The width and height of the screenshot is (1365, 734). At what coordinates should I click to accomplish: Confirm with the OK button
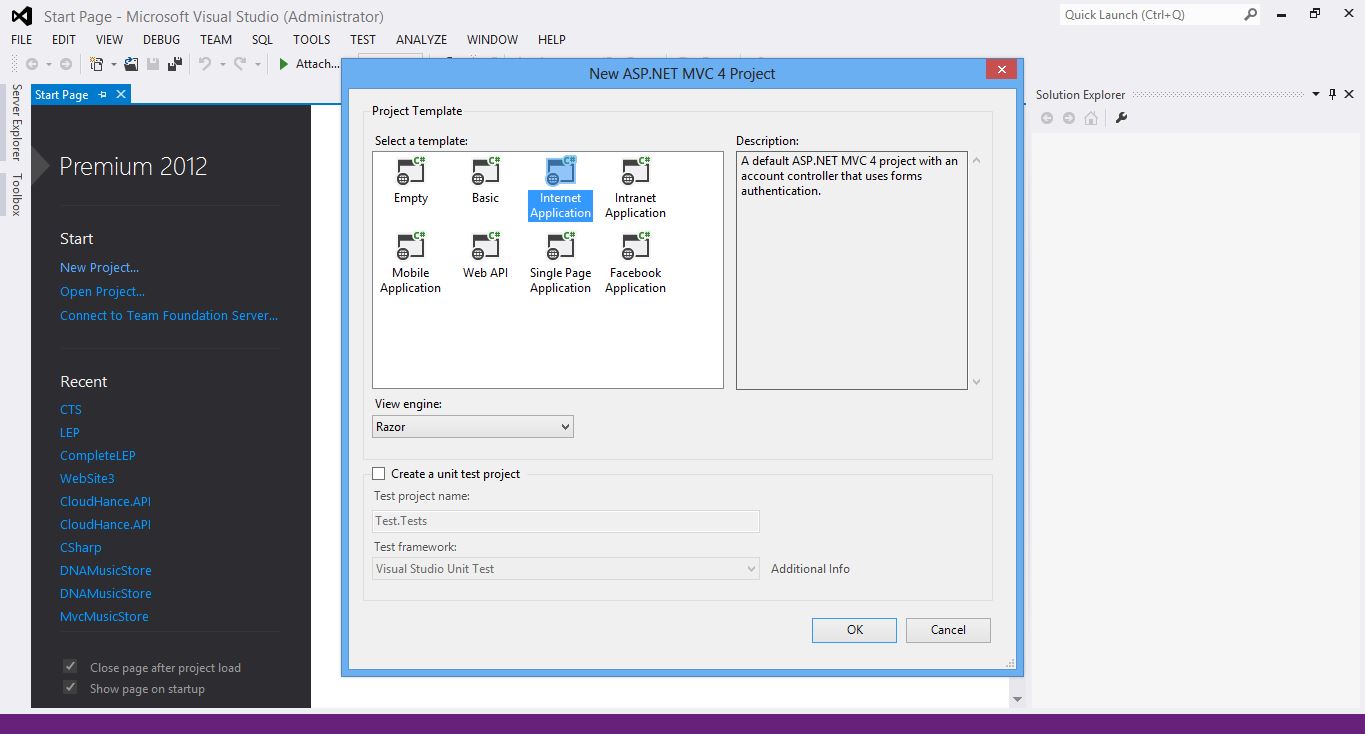coord(853,630)
